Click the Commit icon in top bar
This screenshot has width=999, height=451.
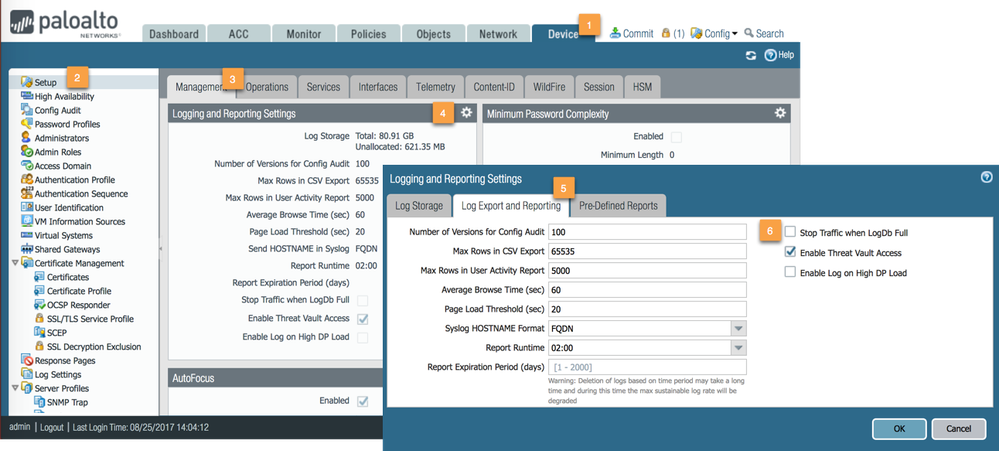point(615,33)
